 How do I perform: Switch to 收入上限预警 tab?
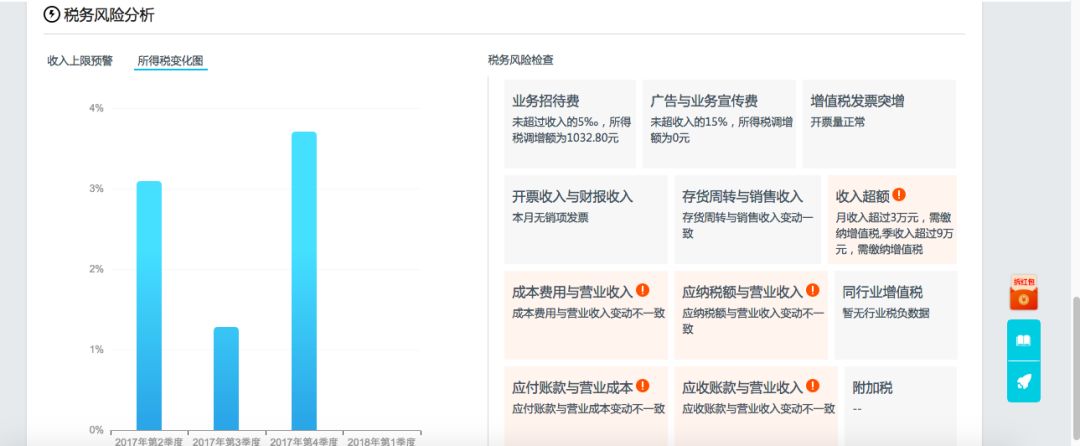coord(80,61)
